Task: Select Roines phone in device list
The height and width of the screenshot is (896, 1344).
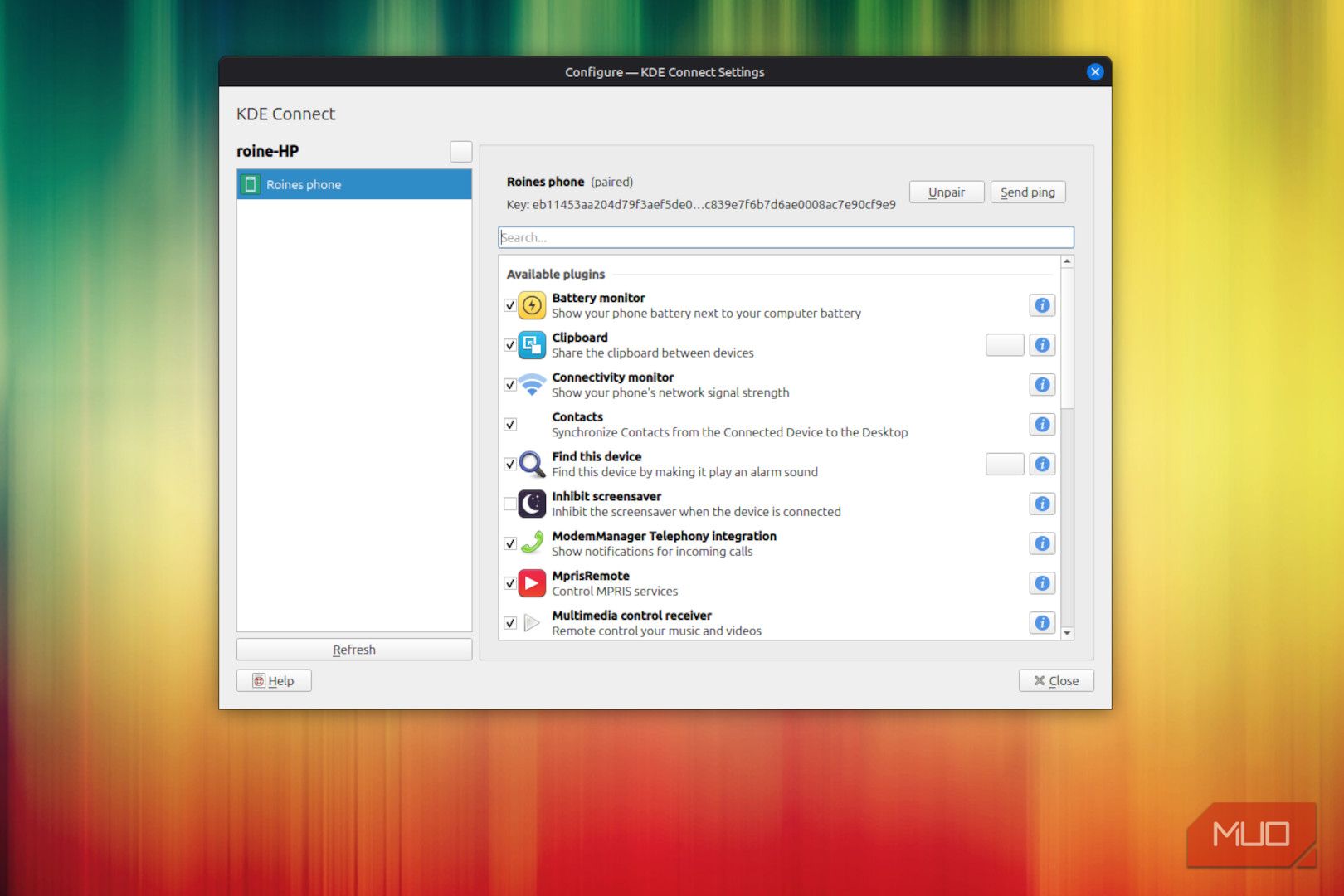Action: [x=354, y=184]
